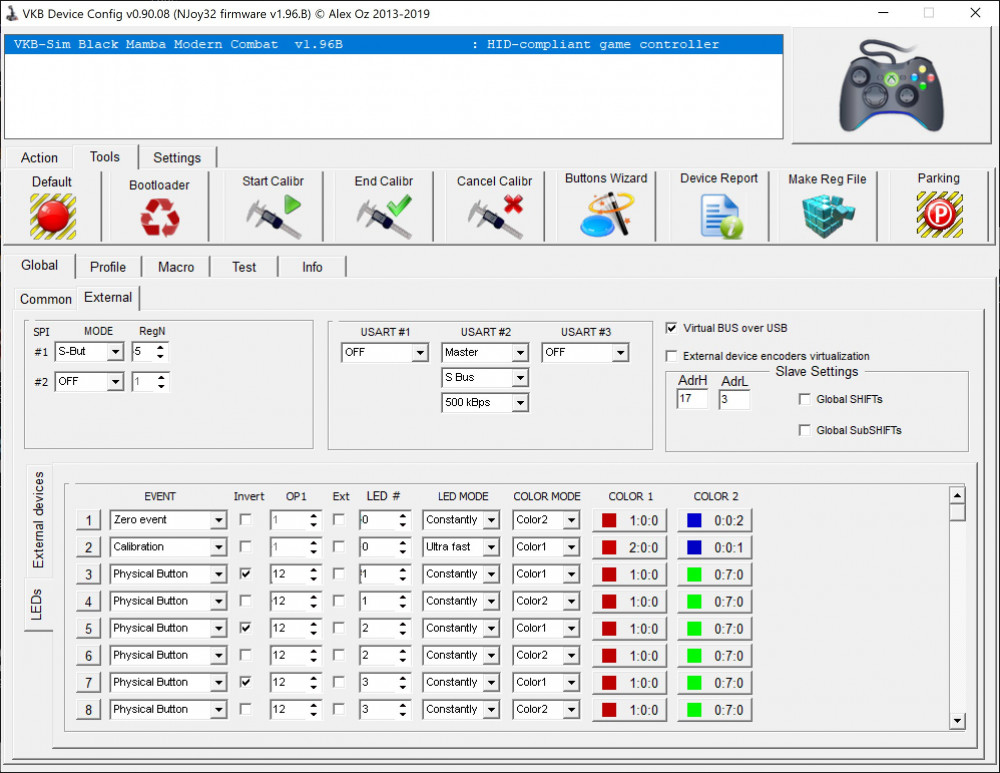Click the Default red button icon
This screenshot has height=773, width=1000.
52,215
